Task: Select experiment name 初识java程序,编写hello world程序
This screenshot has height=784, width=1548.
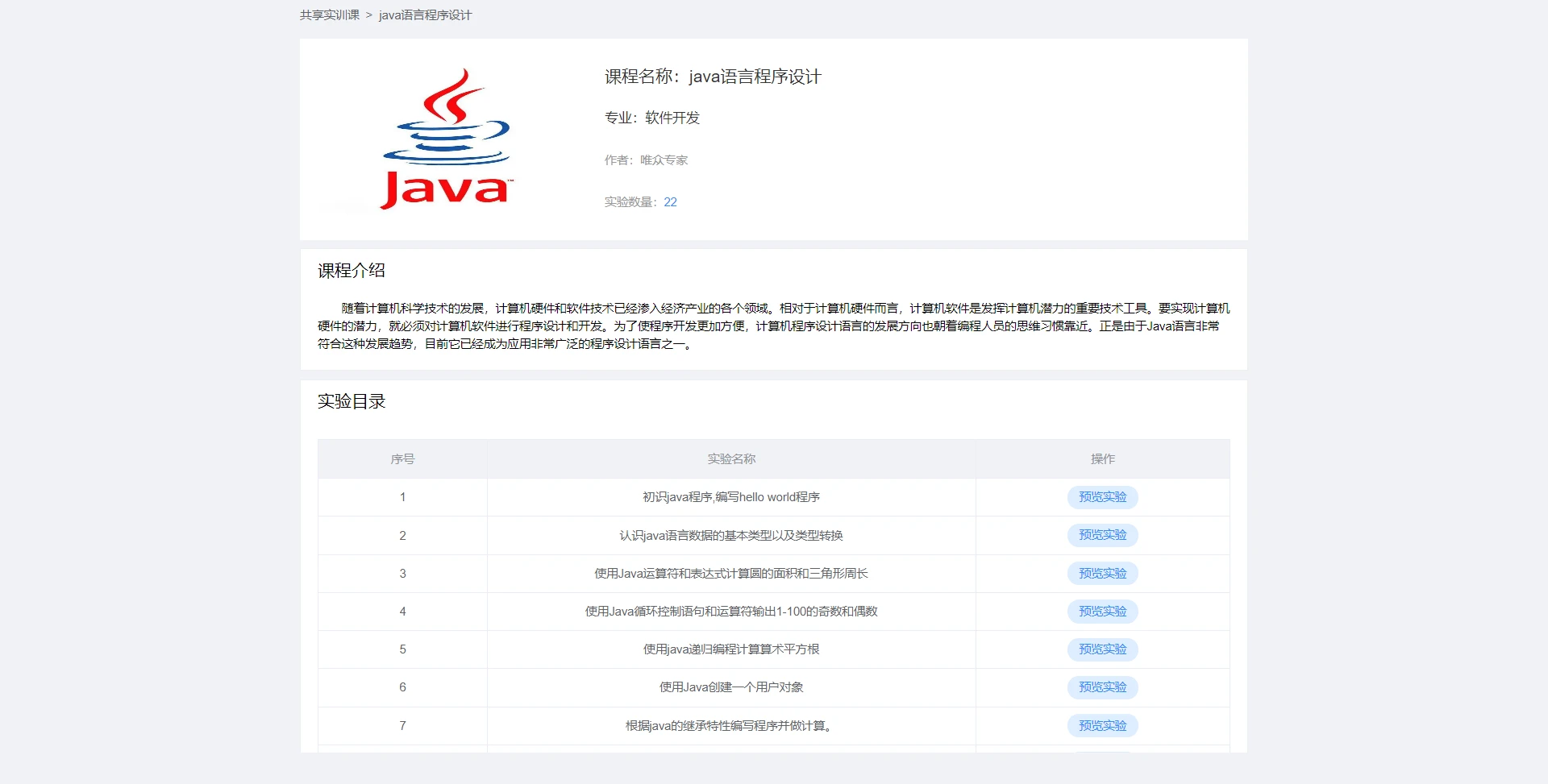Action: (731, 497)
